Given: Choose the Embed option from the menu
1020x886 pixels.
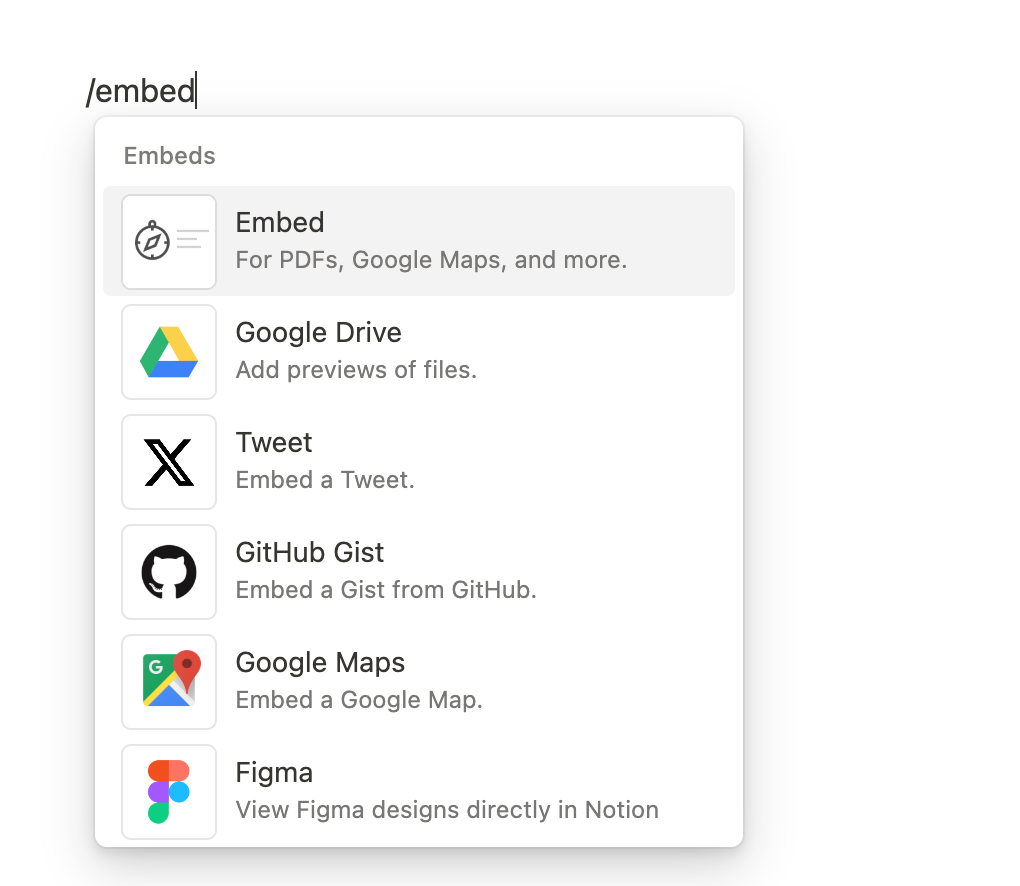Looking at the screenshot, I should (x=280, y=222).
